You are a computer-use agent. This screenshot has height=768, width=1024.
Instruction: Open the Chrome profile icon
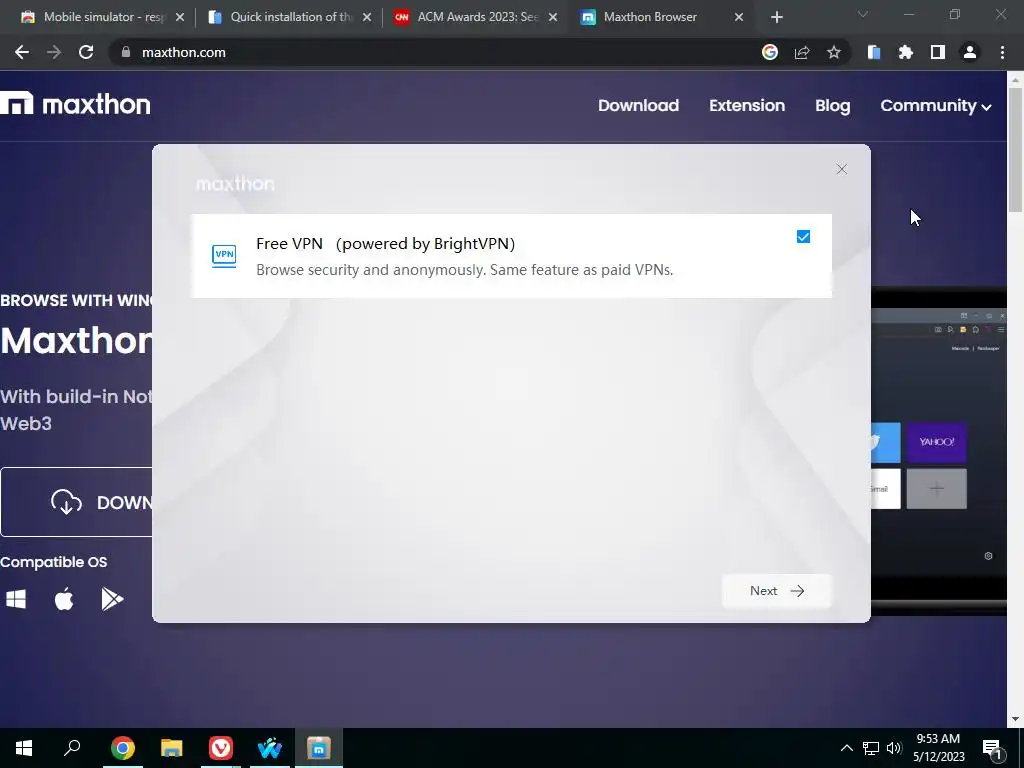click(970, 52)
